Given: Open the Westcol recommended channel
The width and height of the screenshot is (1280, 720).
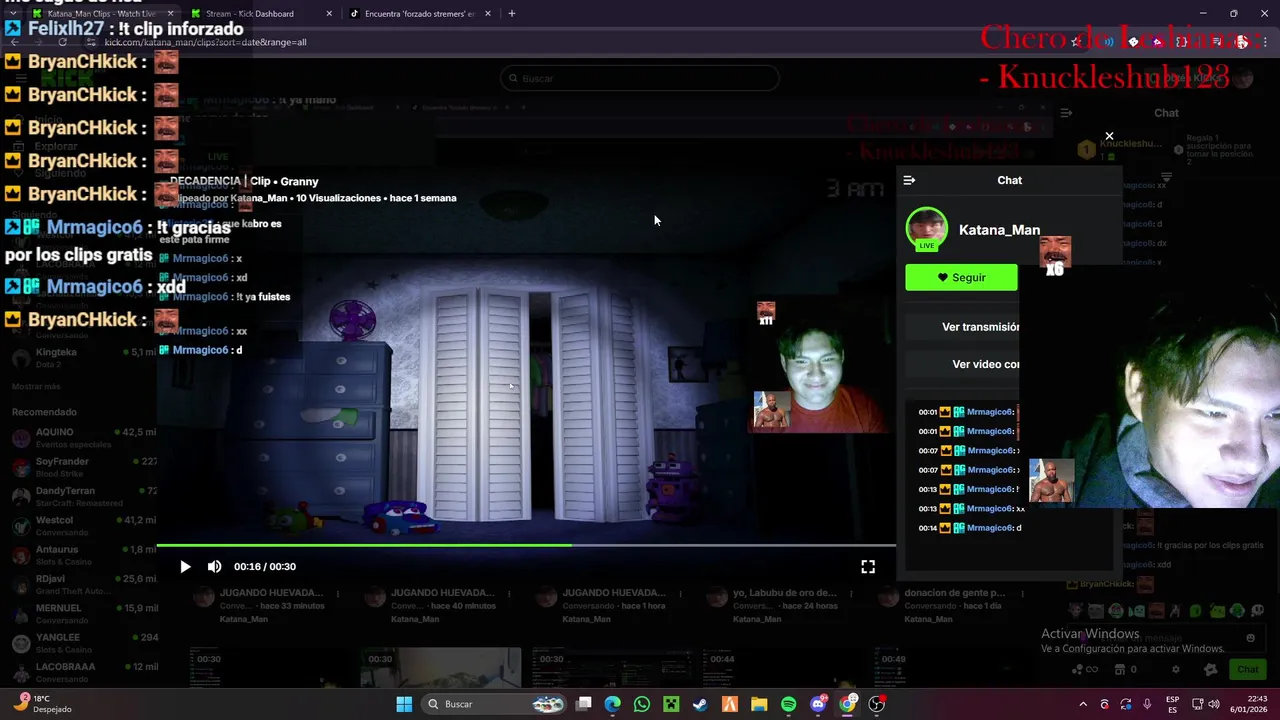Looking at the screenshot, I should (x=84, y=525).
